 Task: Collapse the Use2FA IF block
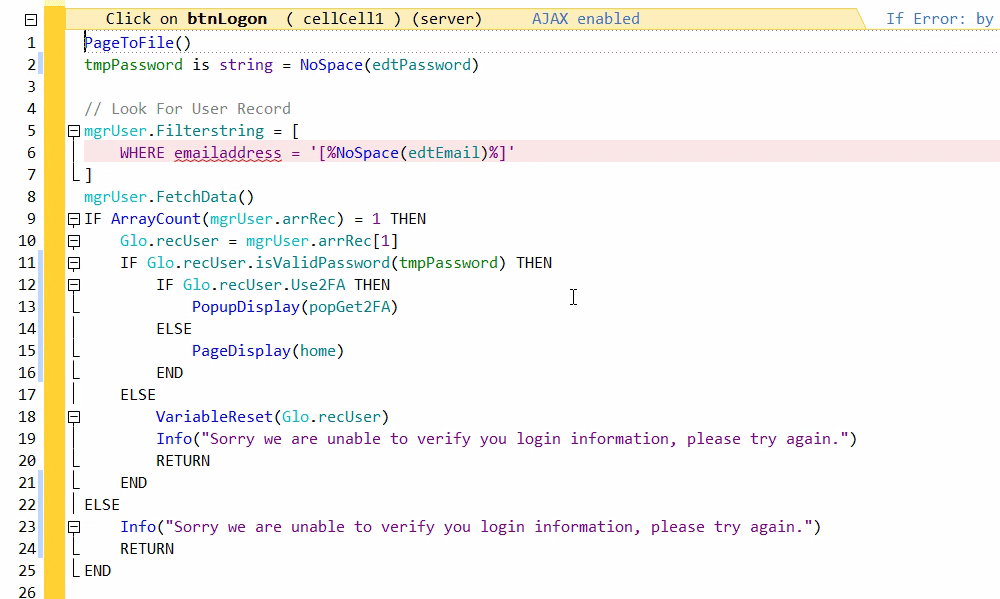coord(73,285)
